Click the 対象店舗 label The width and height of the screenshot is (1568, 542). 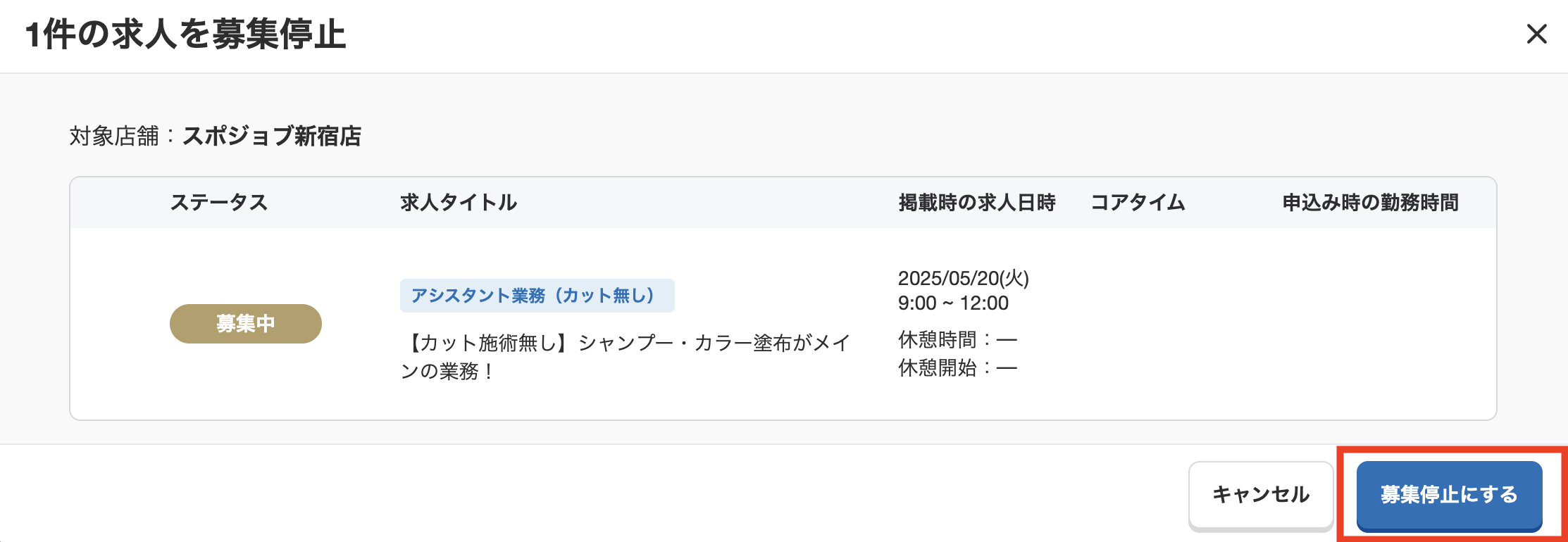click(x=115, y=137)
